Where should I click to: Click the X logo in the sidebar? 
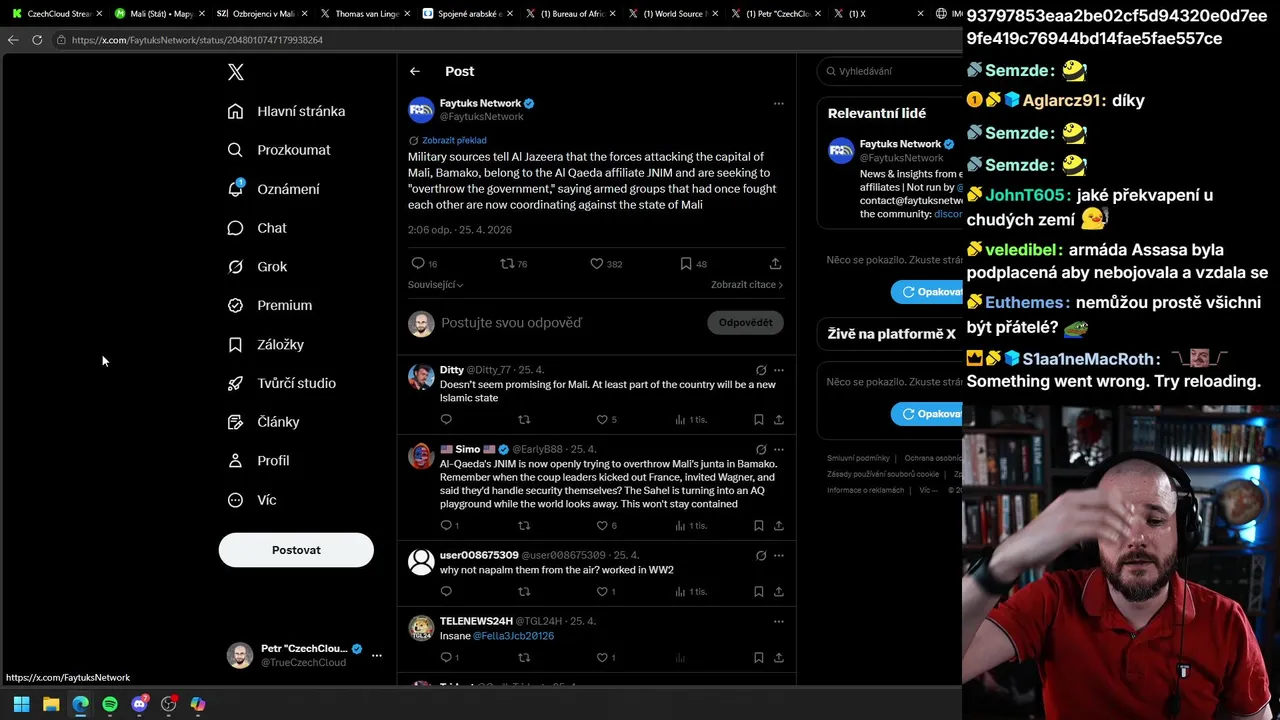click(x=235, y=72)
